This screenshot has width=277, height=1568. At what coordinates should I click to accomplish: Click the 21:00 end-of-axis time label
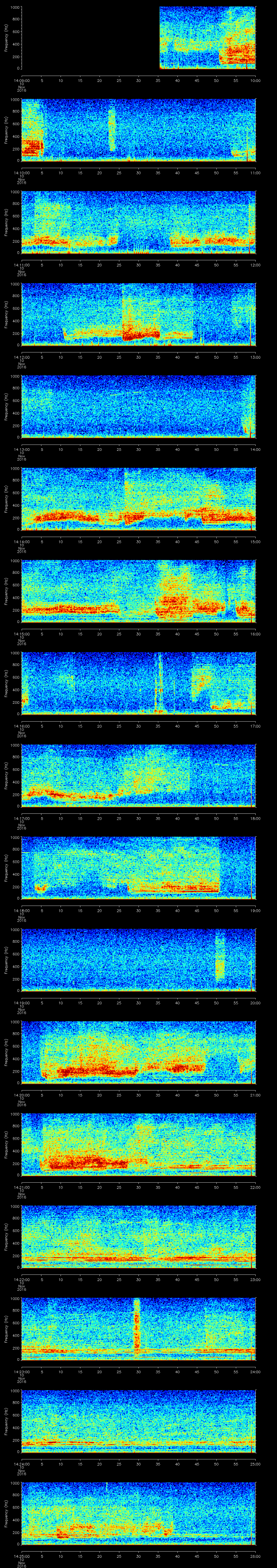pos(256,1095)
